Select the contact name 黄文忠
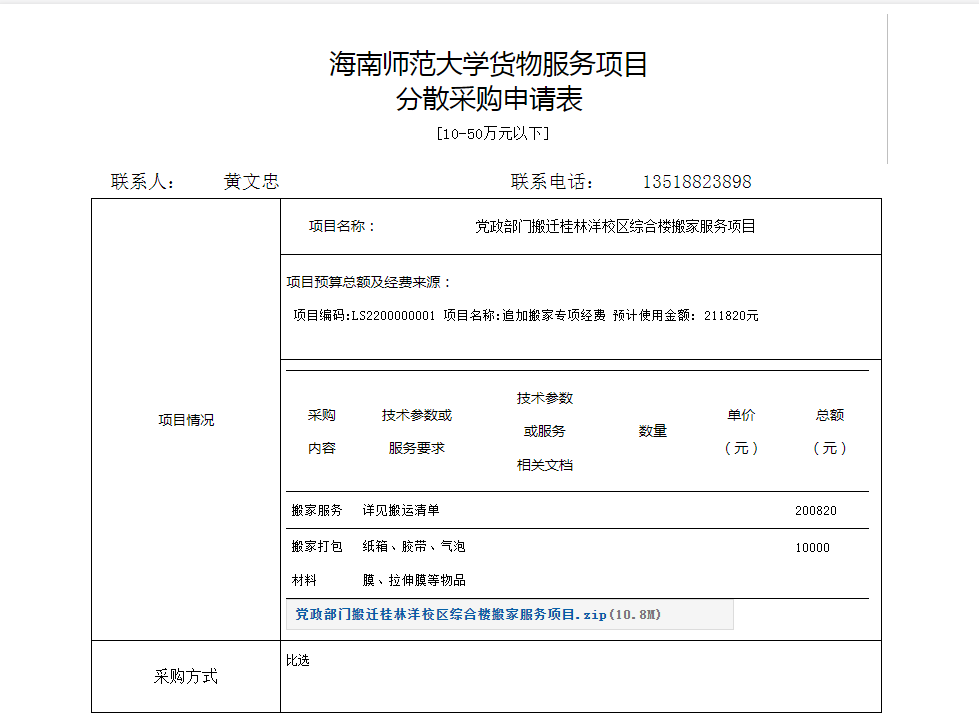This screenshot has width=979, height=713. 251,182
